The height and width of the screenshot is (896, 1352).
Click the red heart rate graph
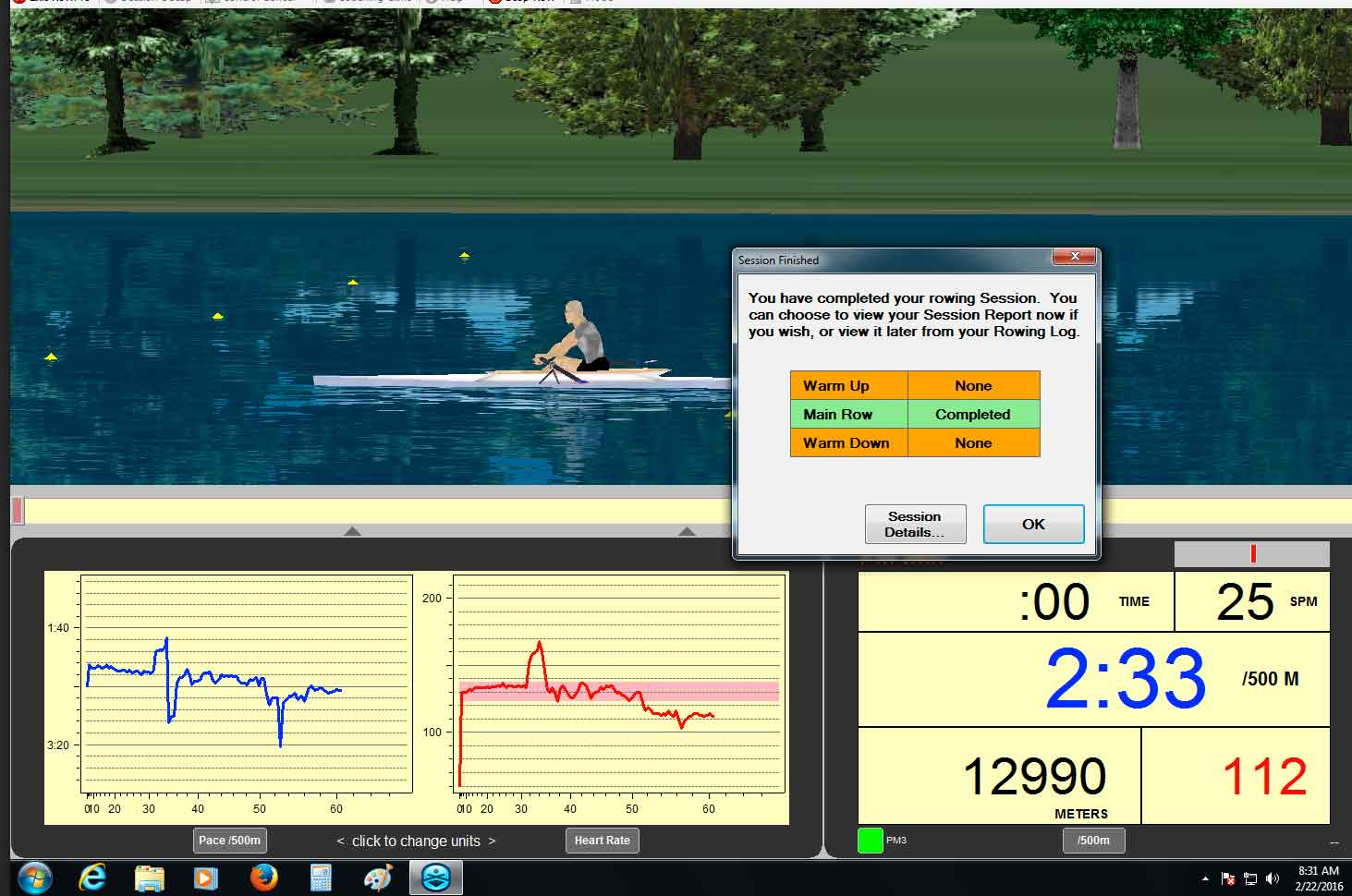[619, 684]
